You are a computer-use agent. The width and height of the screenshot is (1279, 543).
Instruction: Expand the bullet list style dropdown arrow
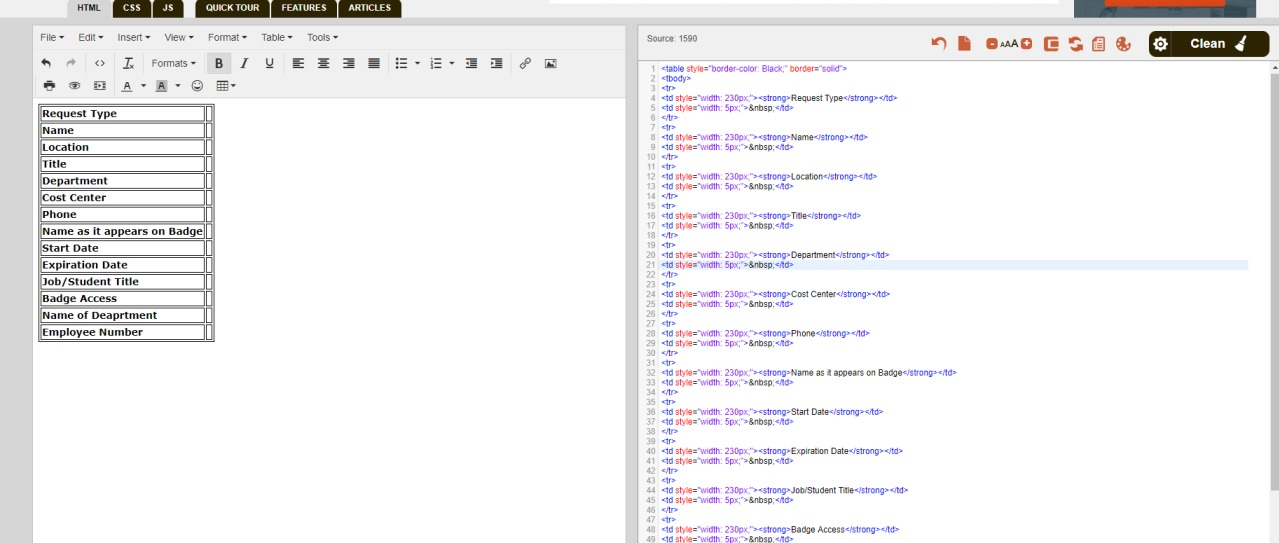point(417,63)
